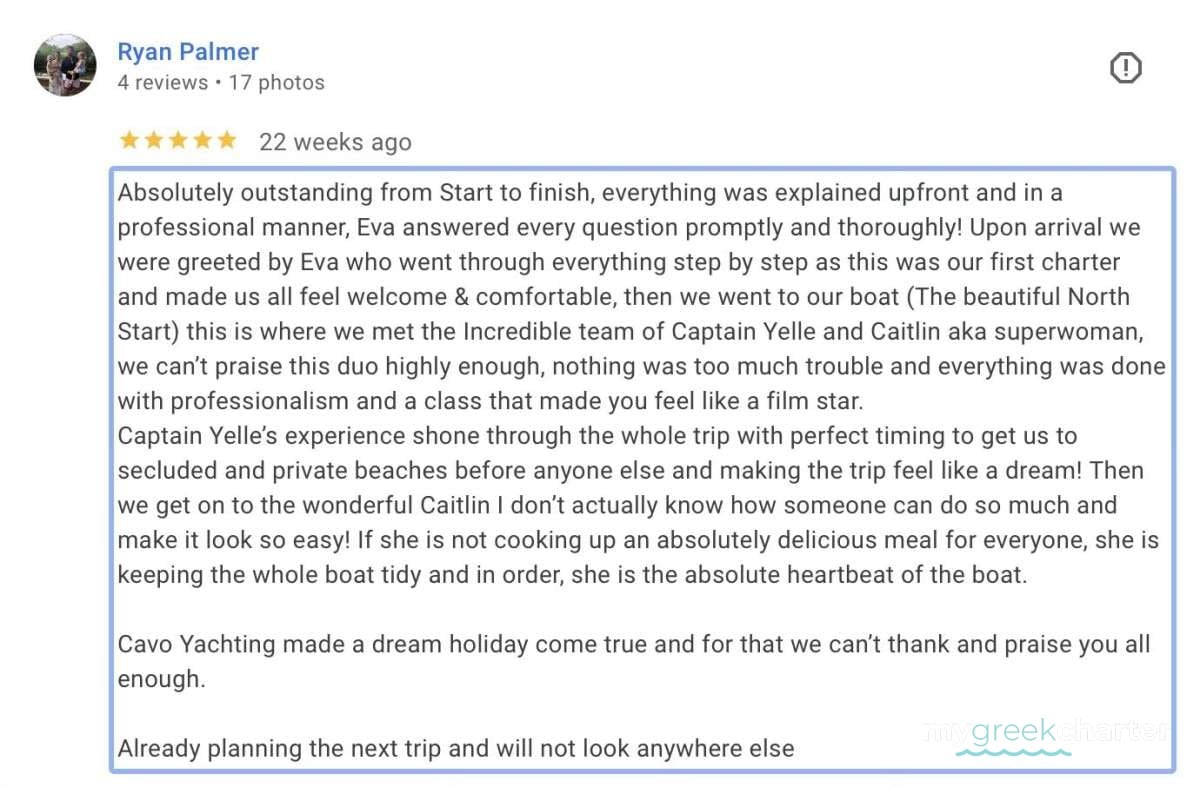Click the "22 weeks ago" timestamp

pyautogui.click(x=335, y=142)
